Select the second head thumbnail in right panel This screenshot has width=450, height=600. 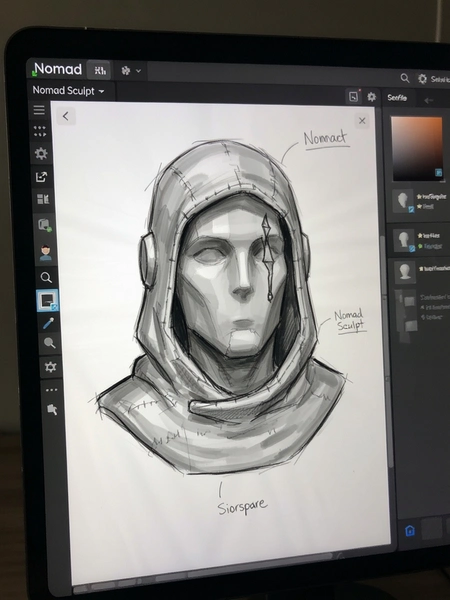(404, 240)
